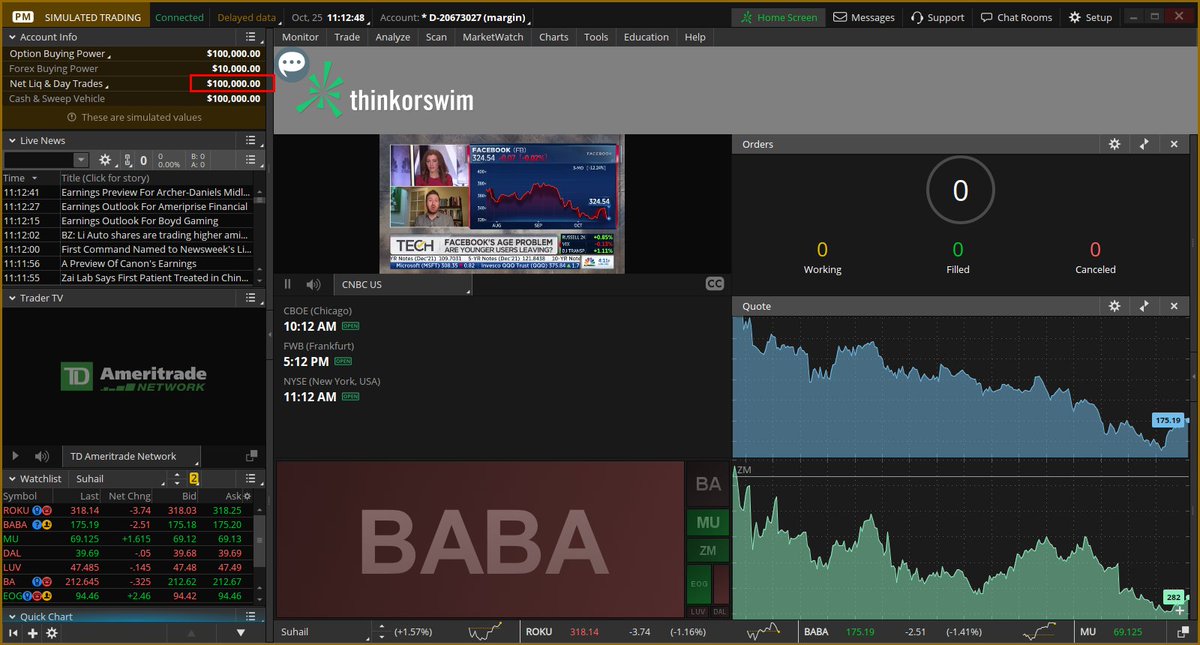Switch to the Analyze tab

tap(393, 37)
